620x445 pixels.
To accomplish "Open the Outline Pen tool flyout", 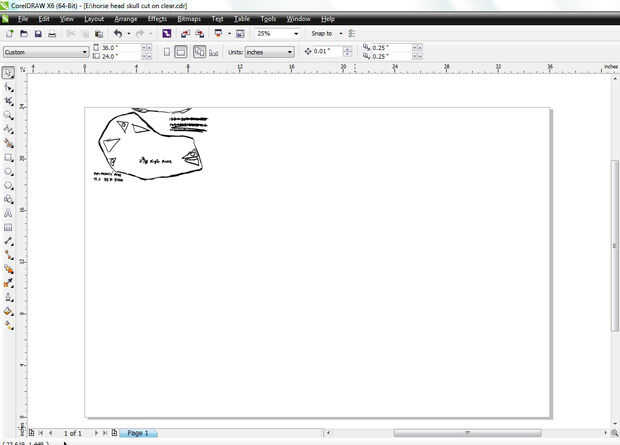I will tap(8, 297).
